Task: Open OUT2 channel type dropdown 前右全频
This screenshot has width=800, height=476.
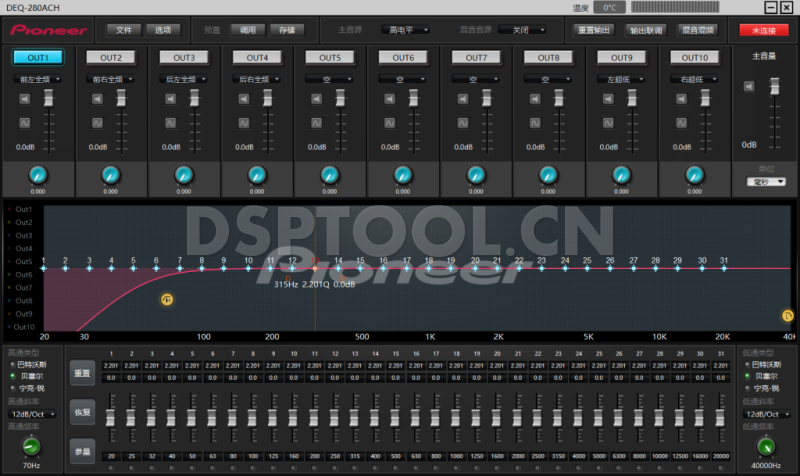Action: pos(111,79)
